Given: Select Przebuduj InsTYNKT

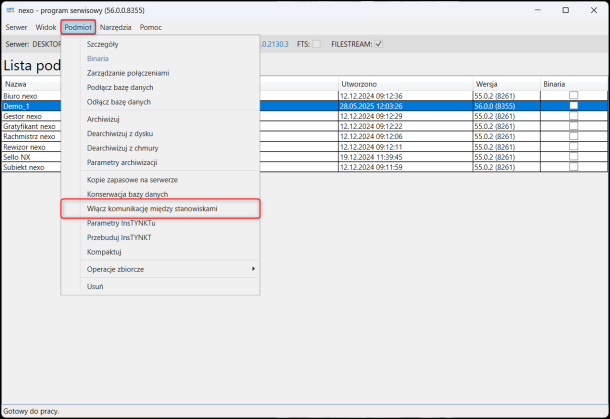Looking at the screenshot, I should coord(160,237).
